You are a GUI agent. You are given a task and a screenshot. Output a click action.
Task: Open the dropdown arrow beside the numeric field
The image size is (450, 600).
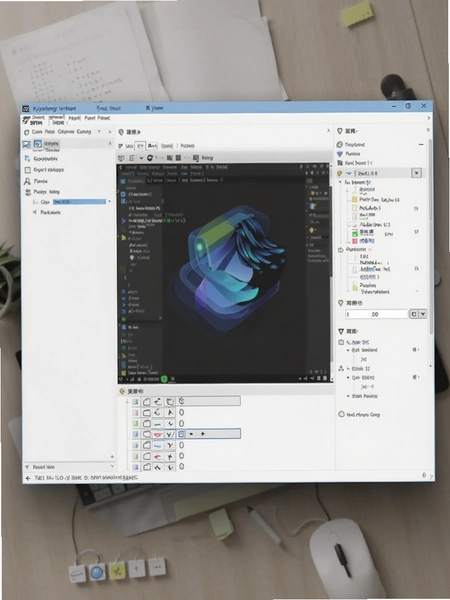423,314
